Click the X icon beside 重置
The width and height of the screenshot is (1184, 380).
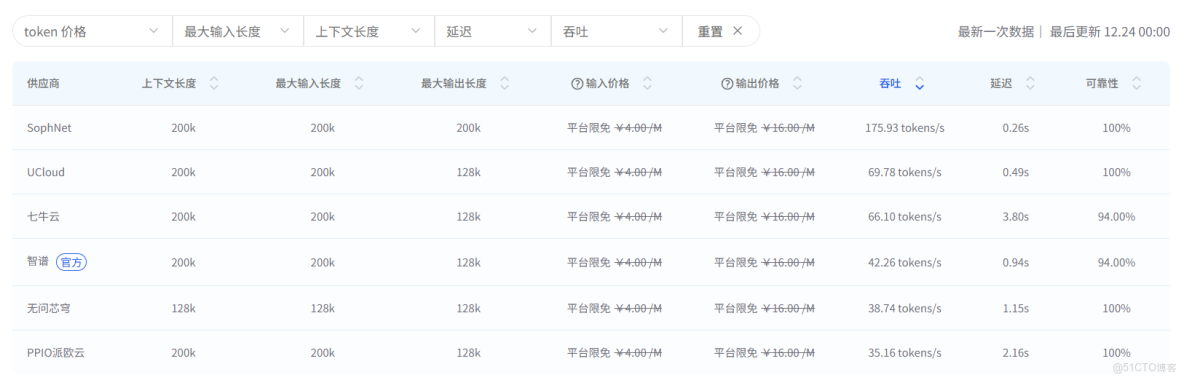pyautogui.click(x=738, y=31)
